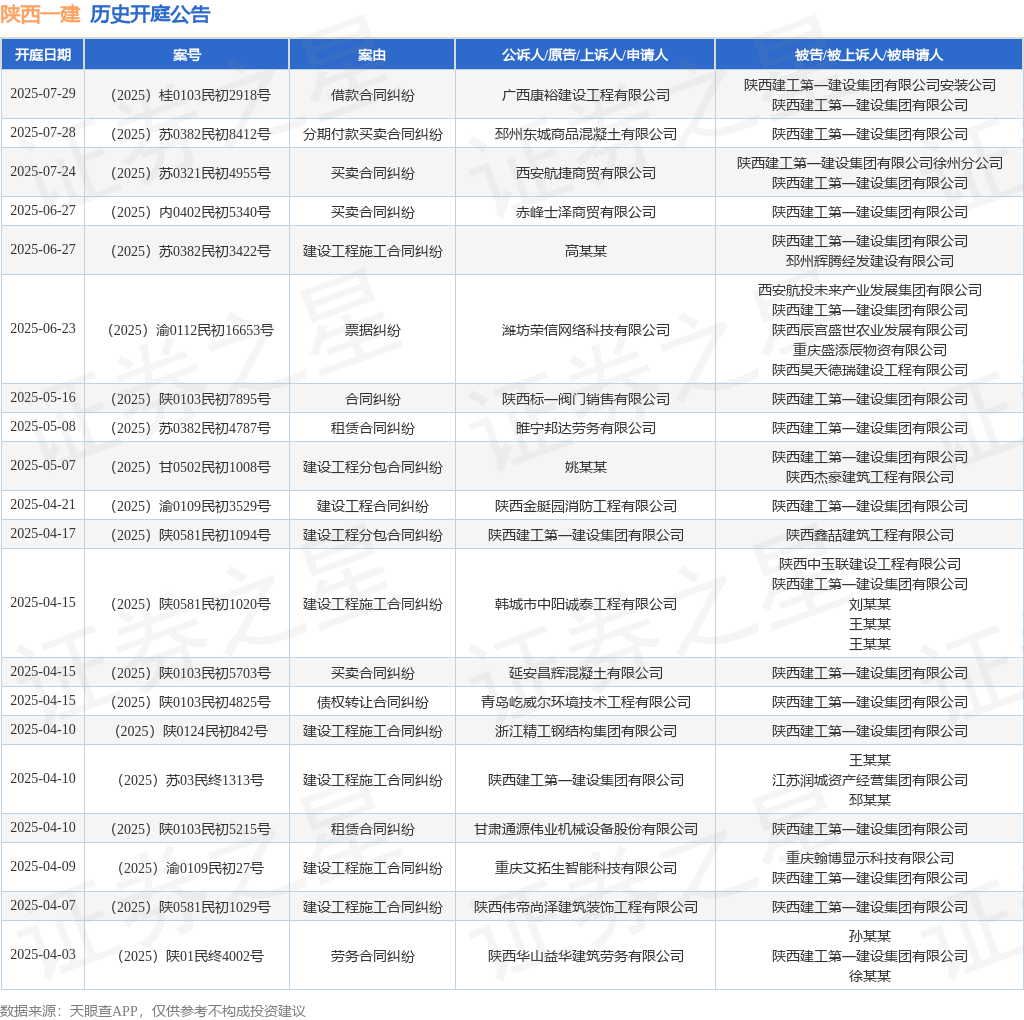
Task: Click case number (2025)桂0103民初2918号
Action: (x=187, y=95)
